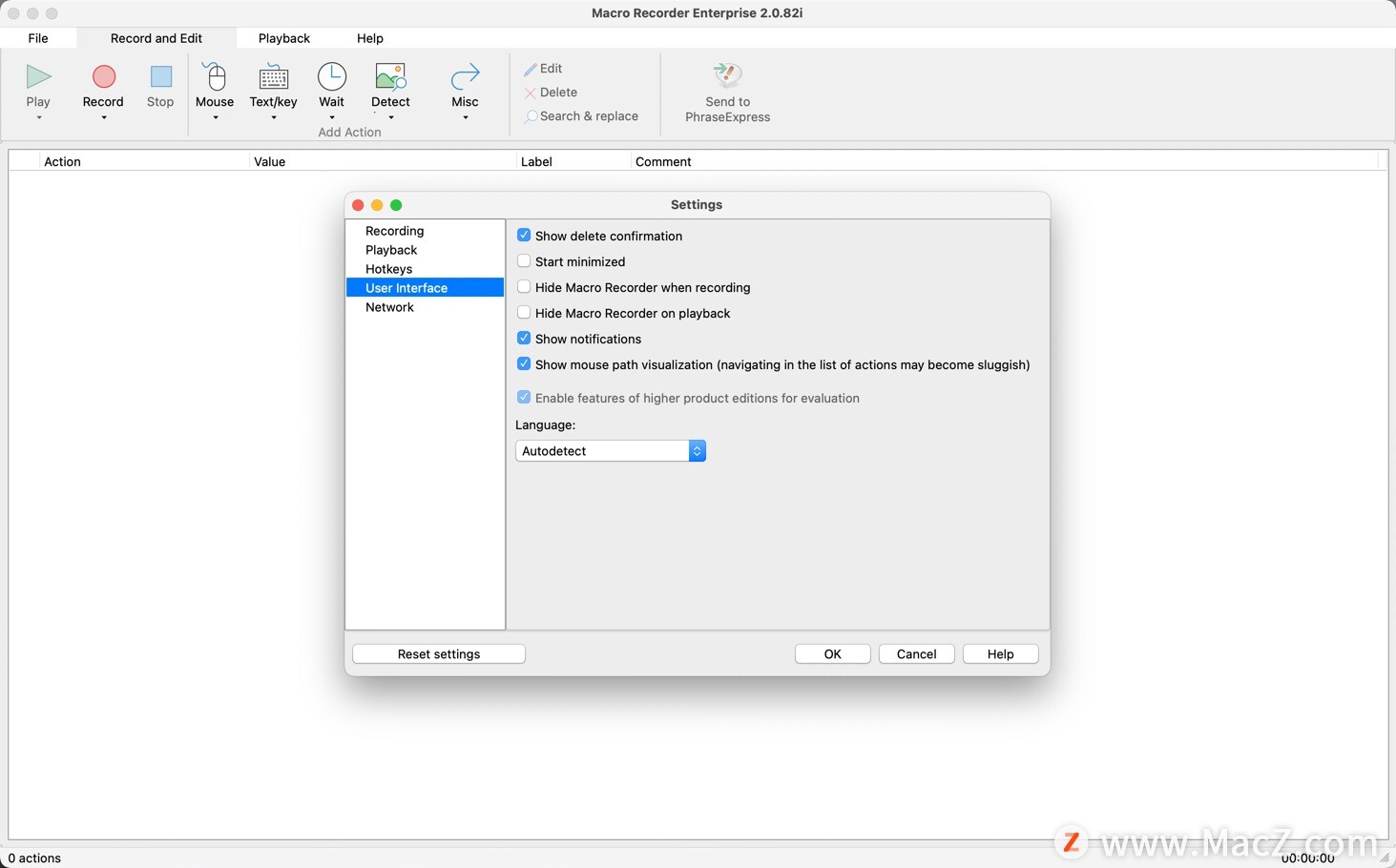1396x868 pixels.
Task: Select Hotkeys in settings category list
Action: pos(389,269)
